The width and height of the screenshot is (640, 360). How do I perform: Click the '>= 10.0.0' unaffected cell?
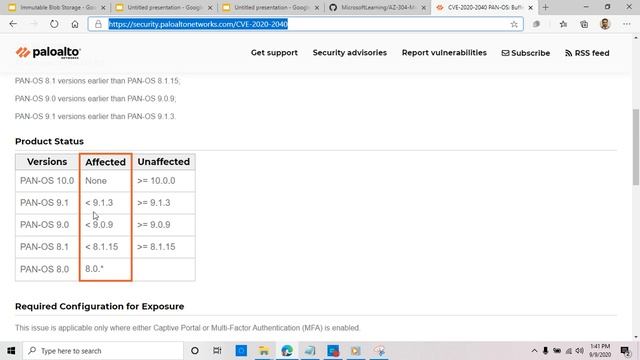click(x=164, y=180)
